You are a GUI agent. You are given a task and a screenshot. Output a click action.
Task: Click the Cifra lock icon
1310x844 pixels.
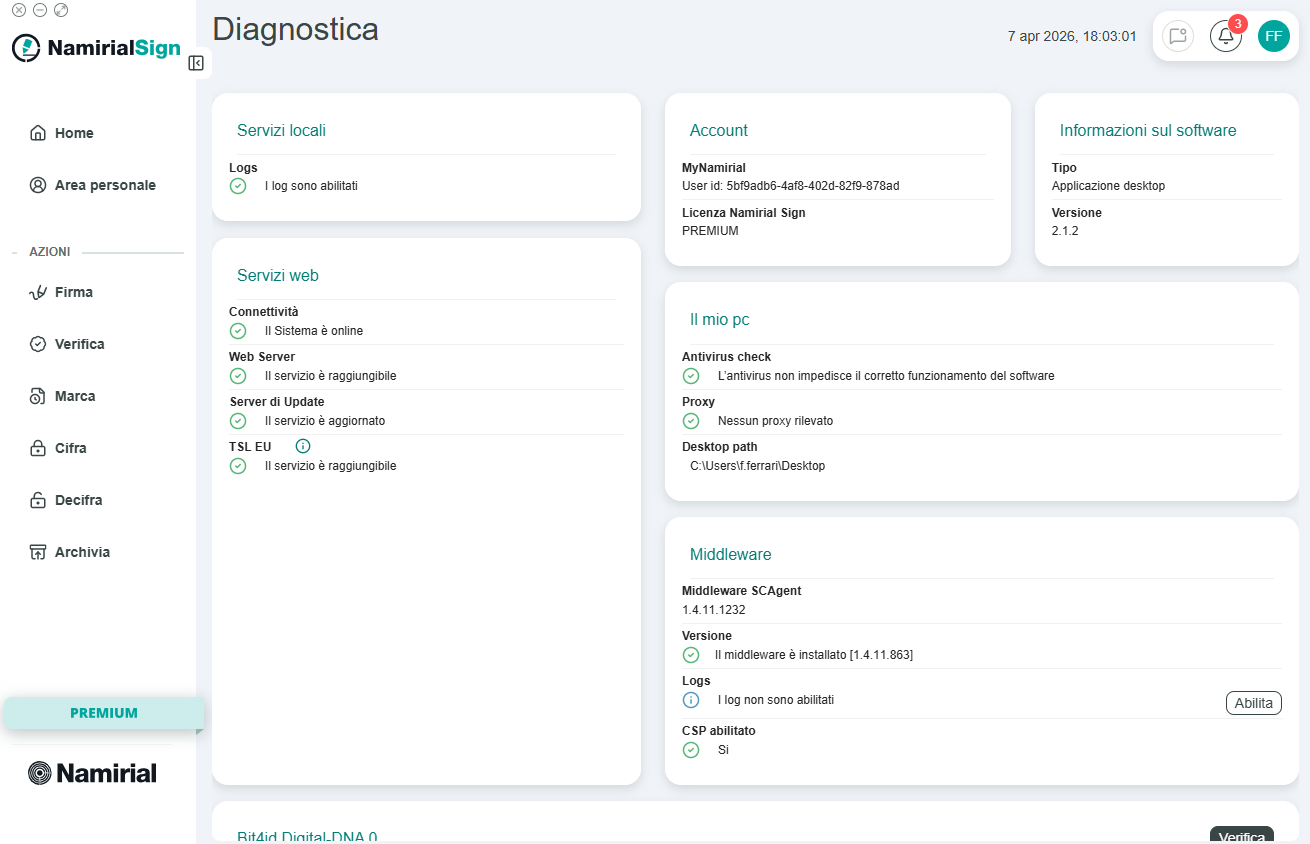click(x=38, y=448)
